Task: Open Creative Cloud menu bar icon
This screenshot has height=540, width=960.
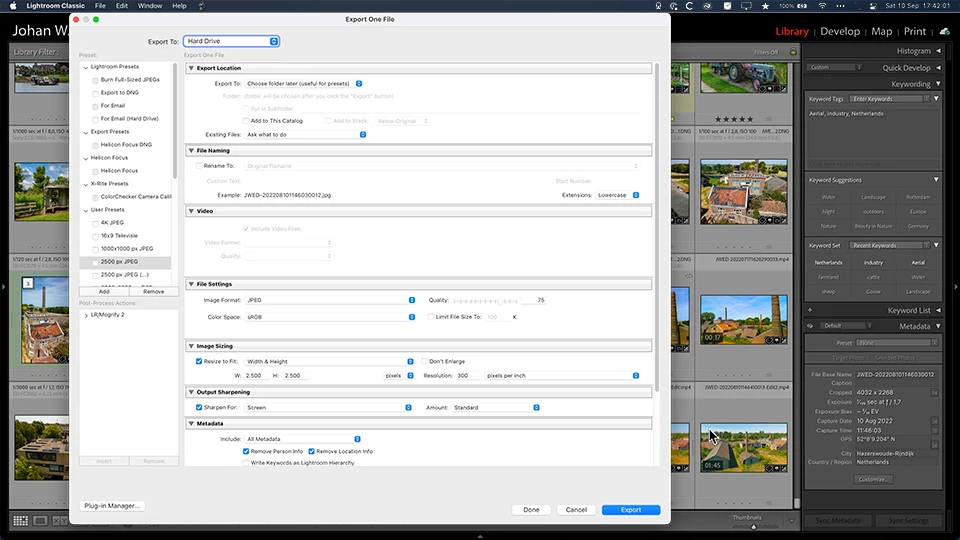Action: coord(707,6)
